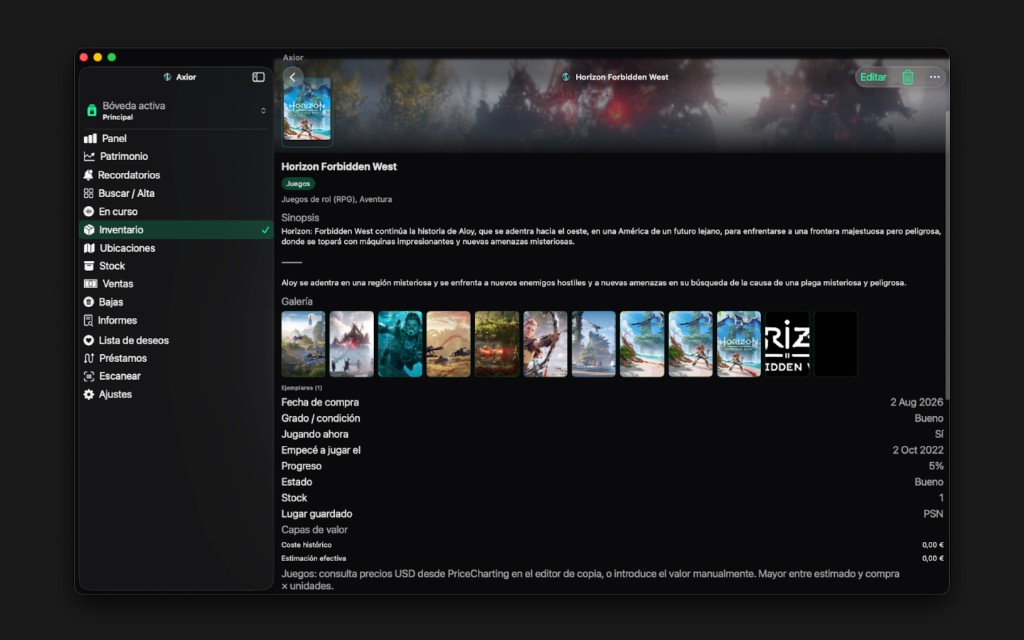Viewport: 1024px width, 640px height.
Task: Click the Informes document icon
Action: pyautogui.click(x=88, y=320)
